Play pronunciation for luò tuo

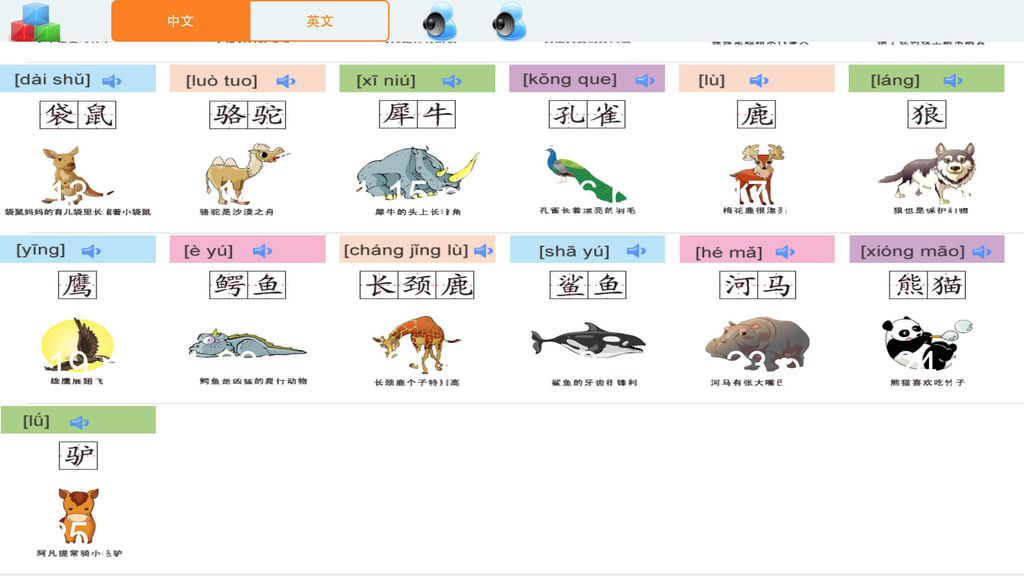[286, 80]
